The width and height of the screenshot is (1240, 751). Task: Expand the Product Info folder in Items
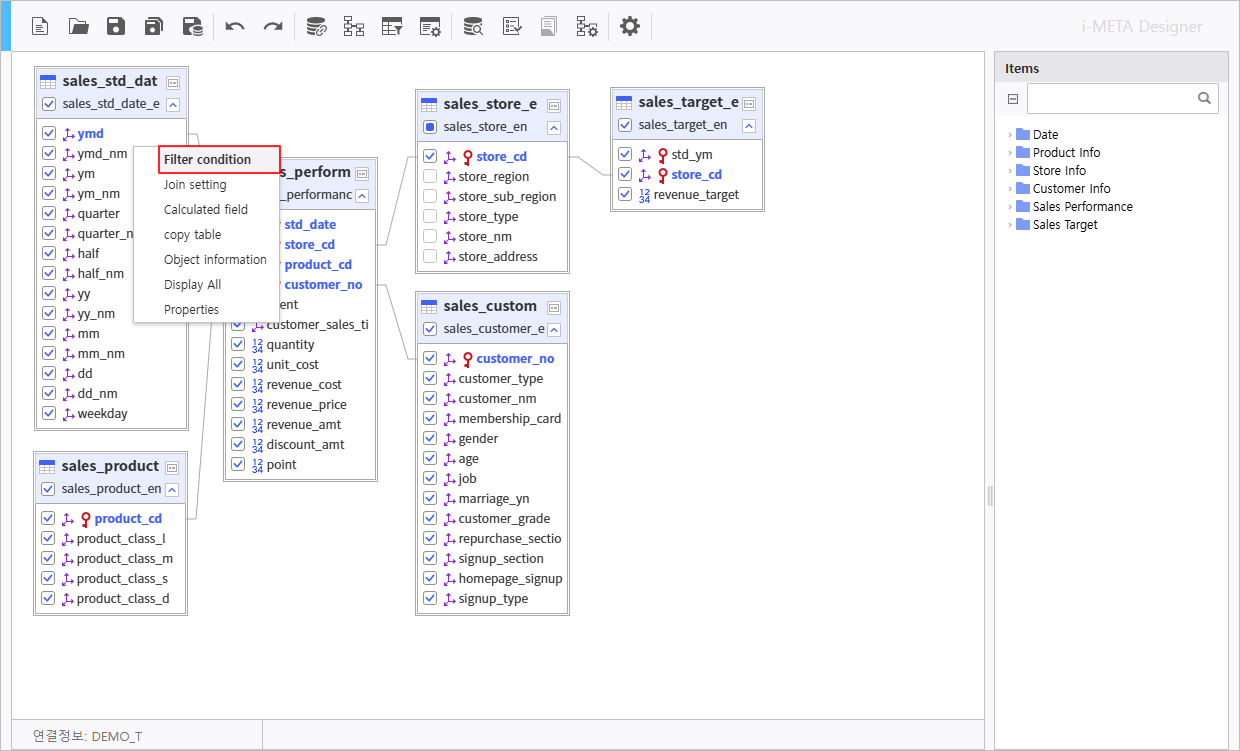pyautogui.click(x=1010, y=153)
